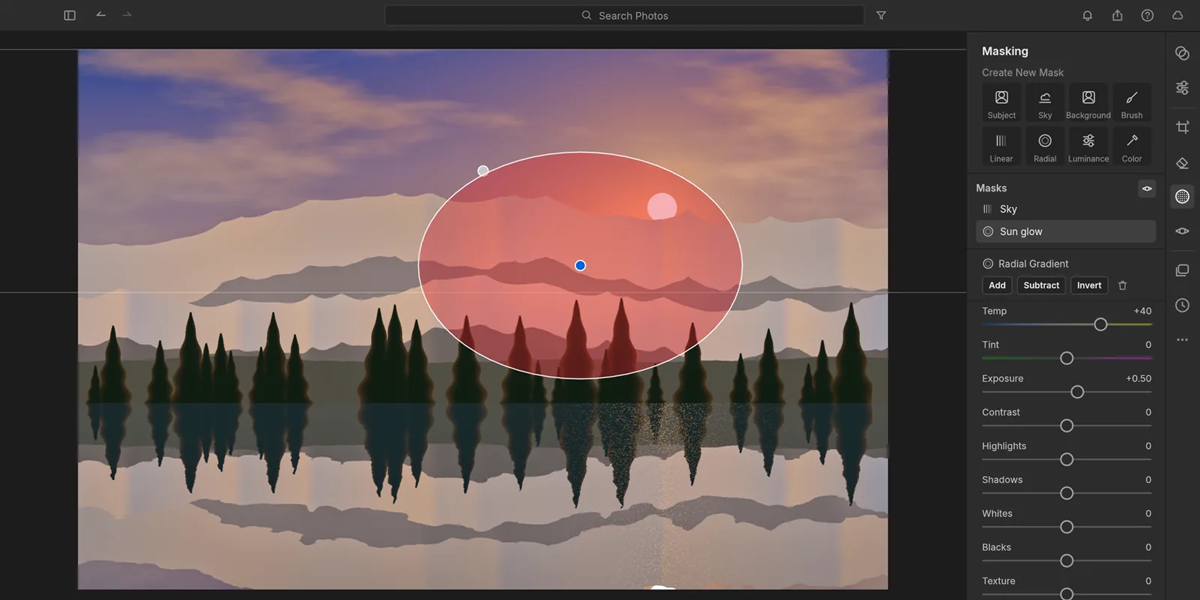Open notifications bell
The width and height of the screenshot is (1200, 600).
[1087, 15]
